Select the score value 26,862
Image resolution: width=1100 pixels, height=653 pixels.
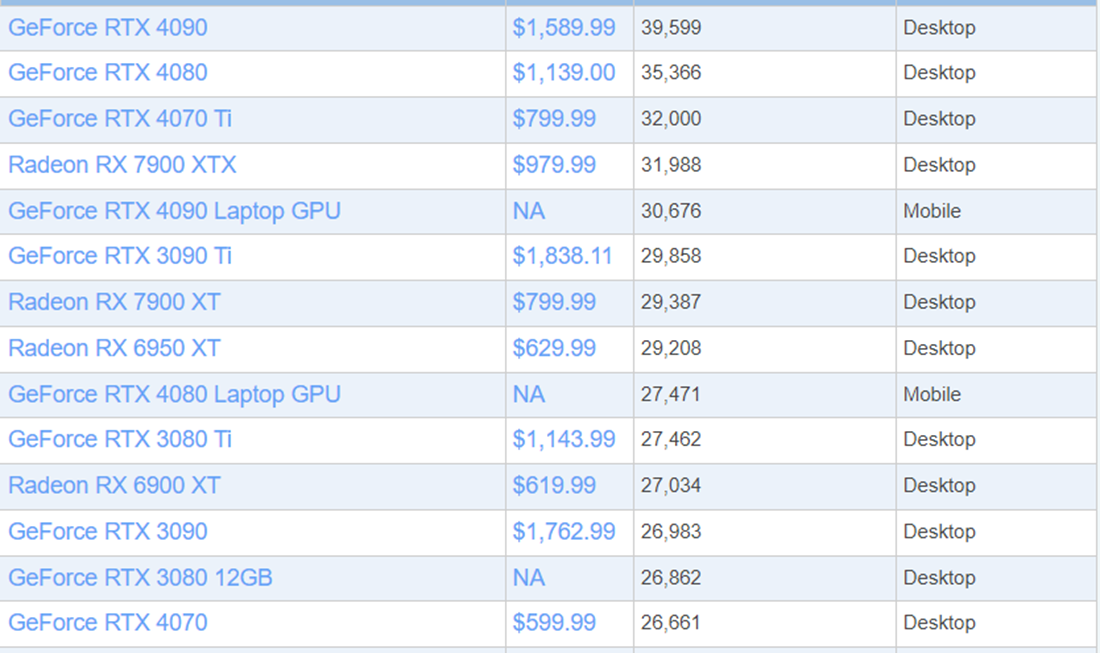(x=671, y=578)
